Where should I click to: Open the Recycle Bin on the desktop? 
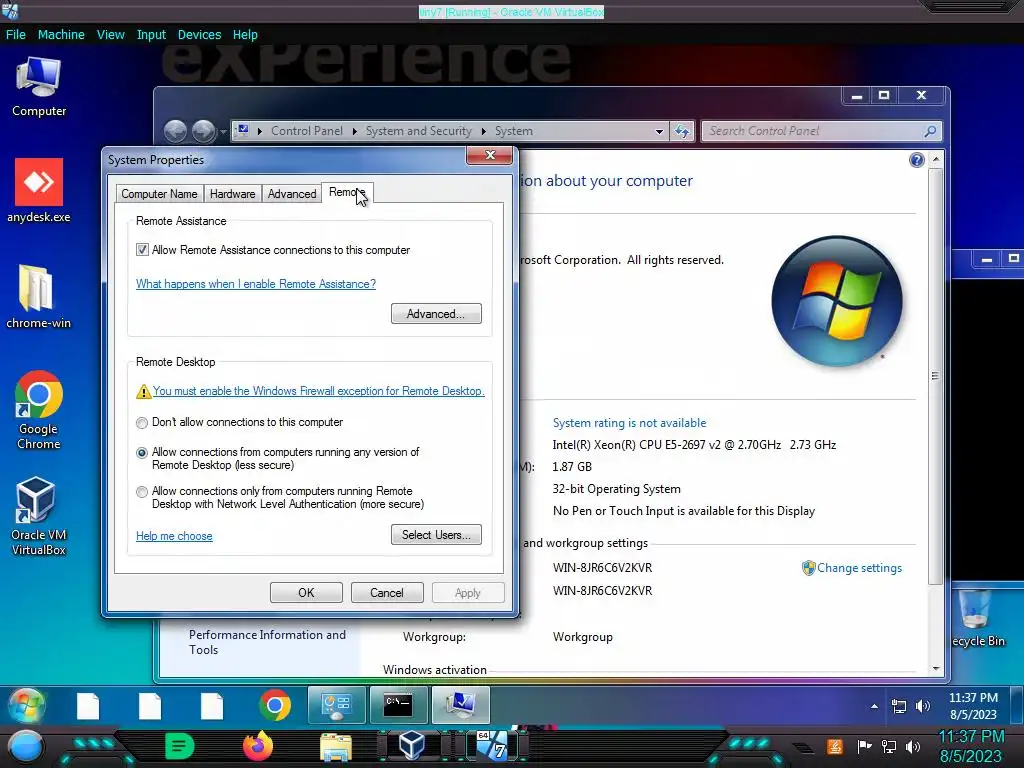tap(978, 617)
